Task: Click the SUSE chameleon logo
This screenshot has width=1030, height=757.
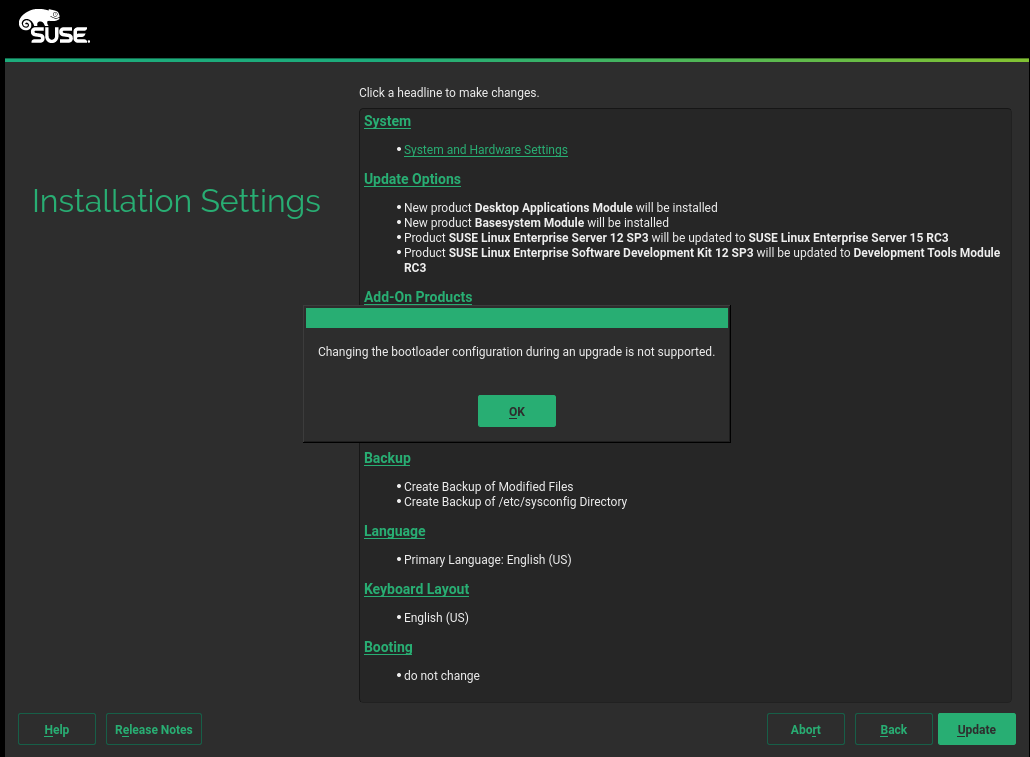Action: click(x=54, y=27)
